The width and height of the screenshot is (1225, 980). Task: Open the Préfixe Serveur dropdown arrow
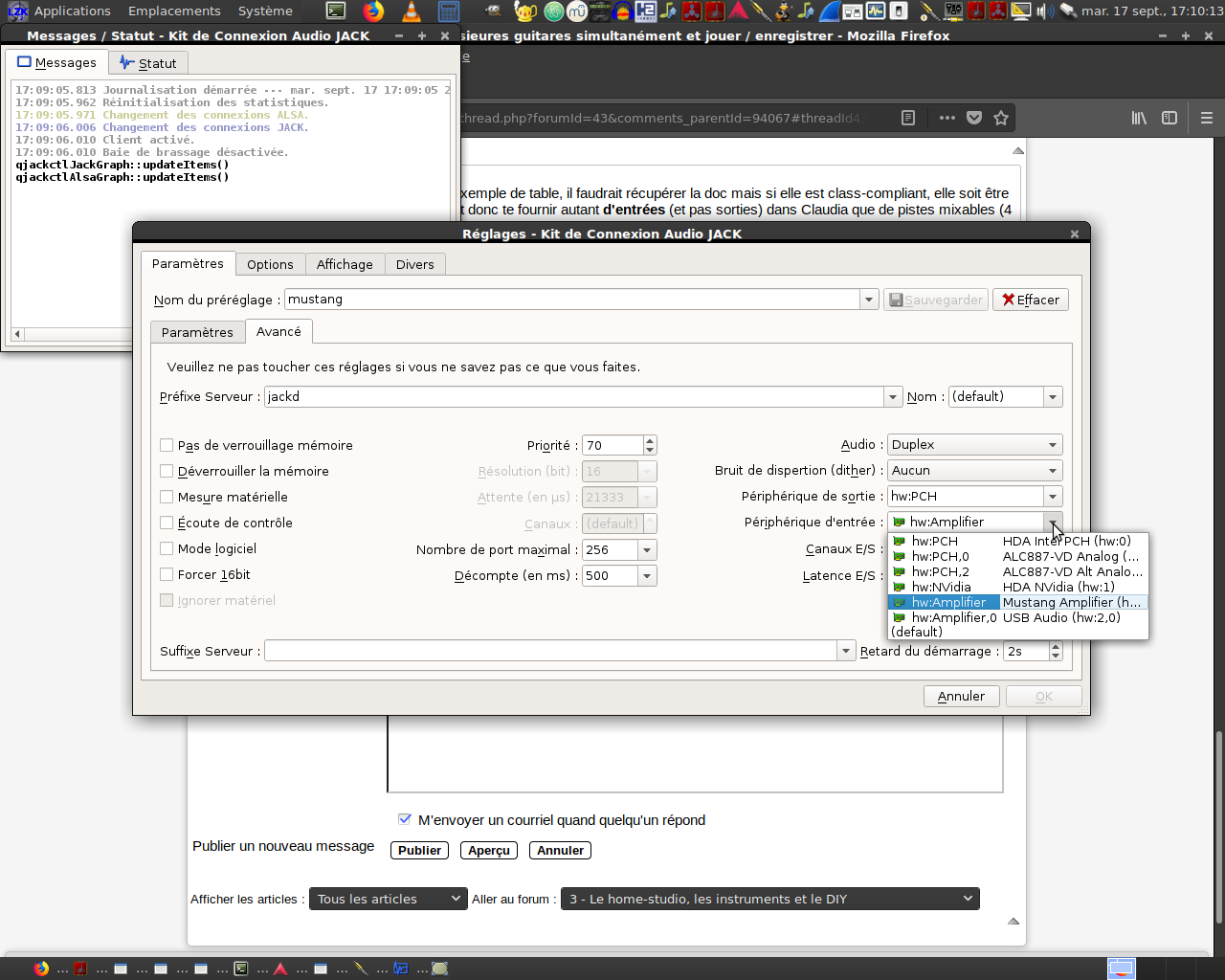(x=893, y=397)
